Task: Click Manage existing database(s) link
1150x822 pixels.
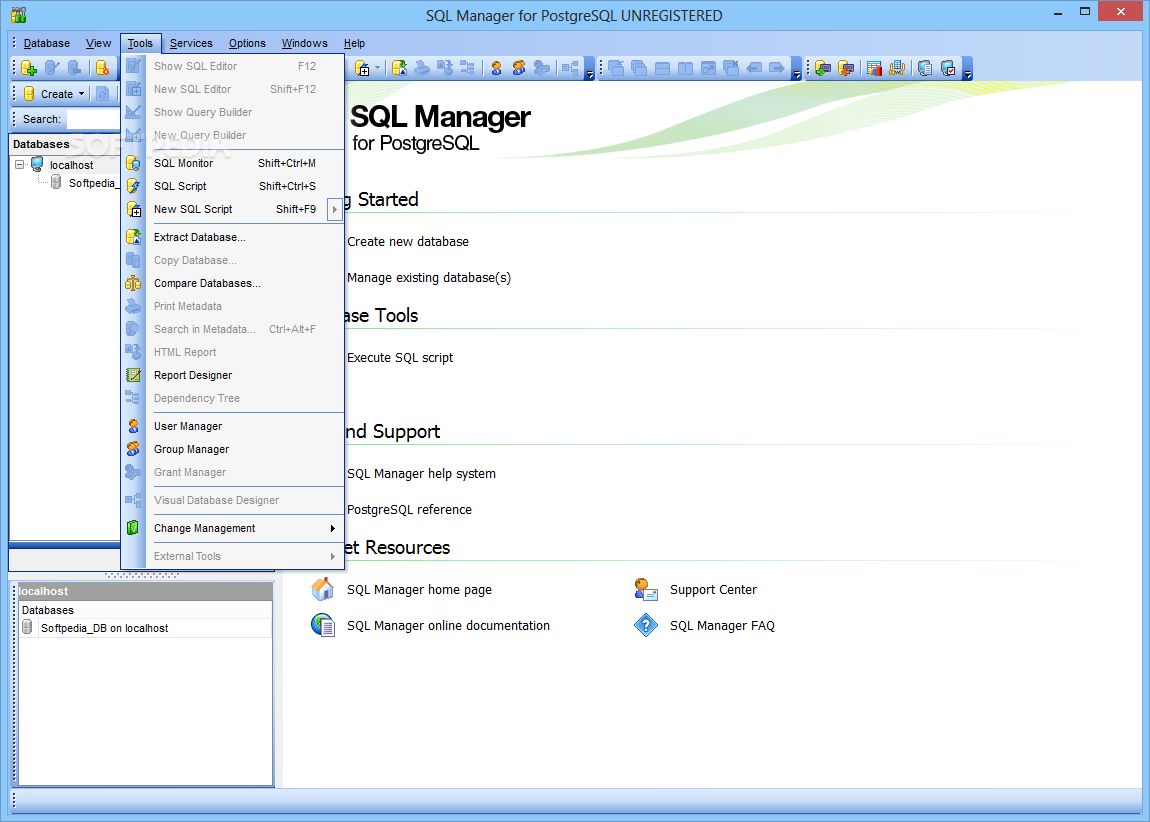Action: pyautogui.click(x=429, y=278)
